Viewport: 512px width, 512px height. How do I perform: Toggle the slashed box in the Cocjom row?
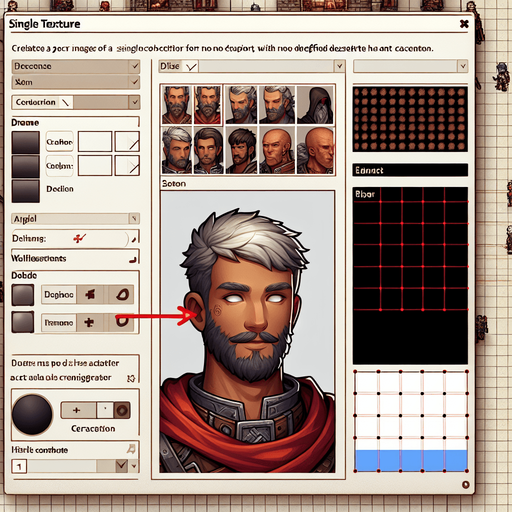pyautogui.click(x=127, y=165)
